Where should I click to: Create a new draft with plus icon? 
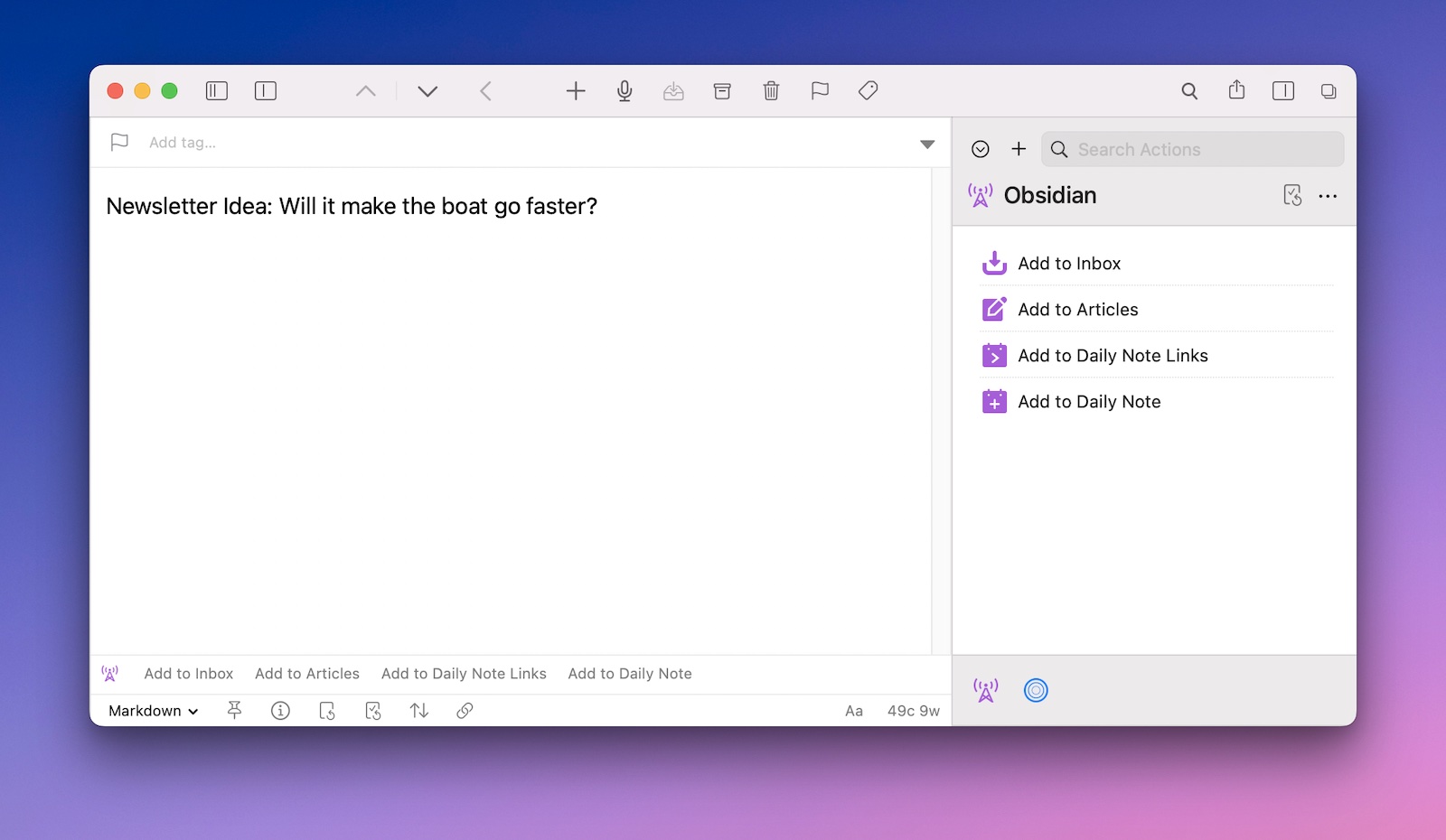coord(576,90)
